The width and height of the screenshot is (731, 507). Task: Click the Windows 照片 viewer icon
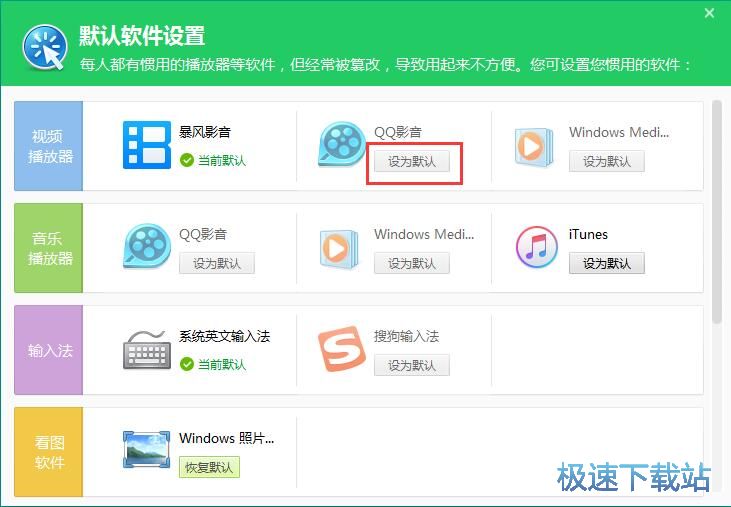pyautogui.click(x=146, y=450)
